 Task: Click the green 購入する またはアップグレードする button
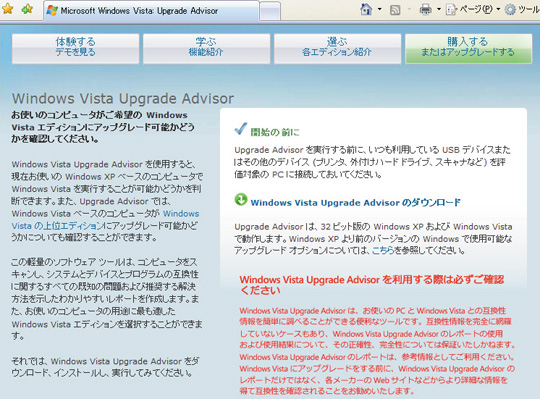(x=468, y=48)
